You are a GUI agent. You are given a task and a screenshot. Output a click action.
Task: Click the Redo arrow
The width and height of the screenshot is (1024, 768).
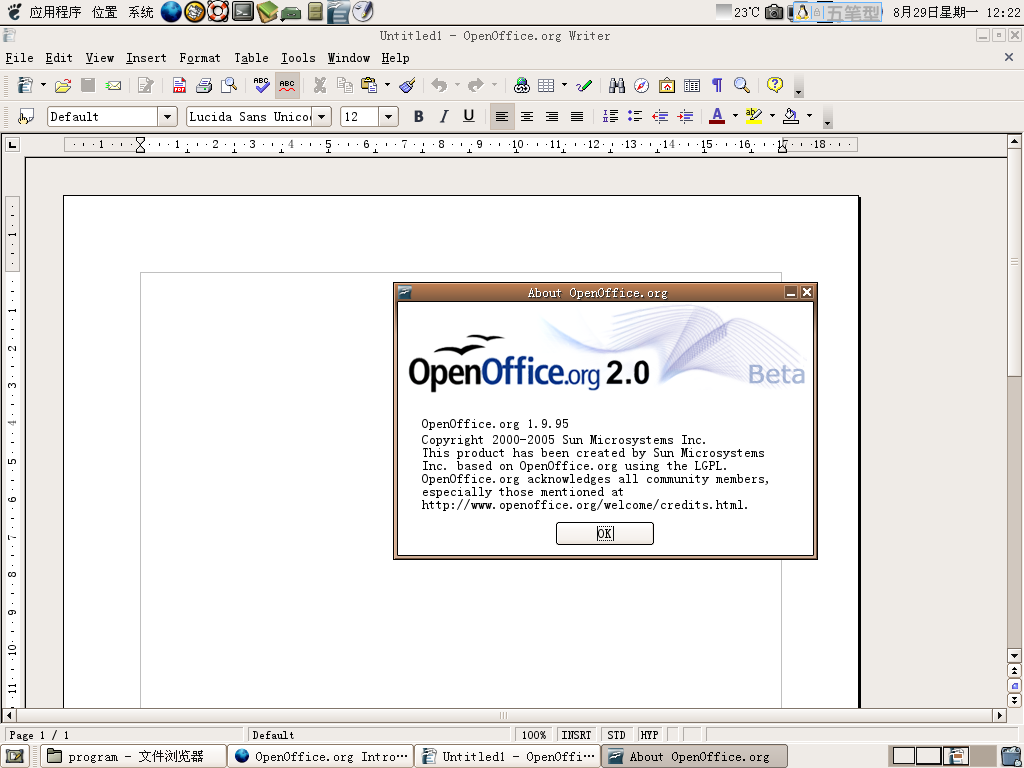click(476, 85)
